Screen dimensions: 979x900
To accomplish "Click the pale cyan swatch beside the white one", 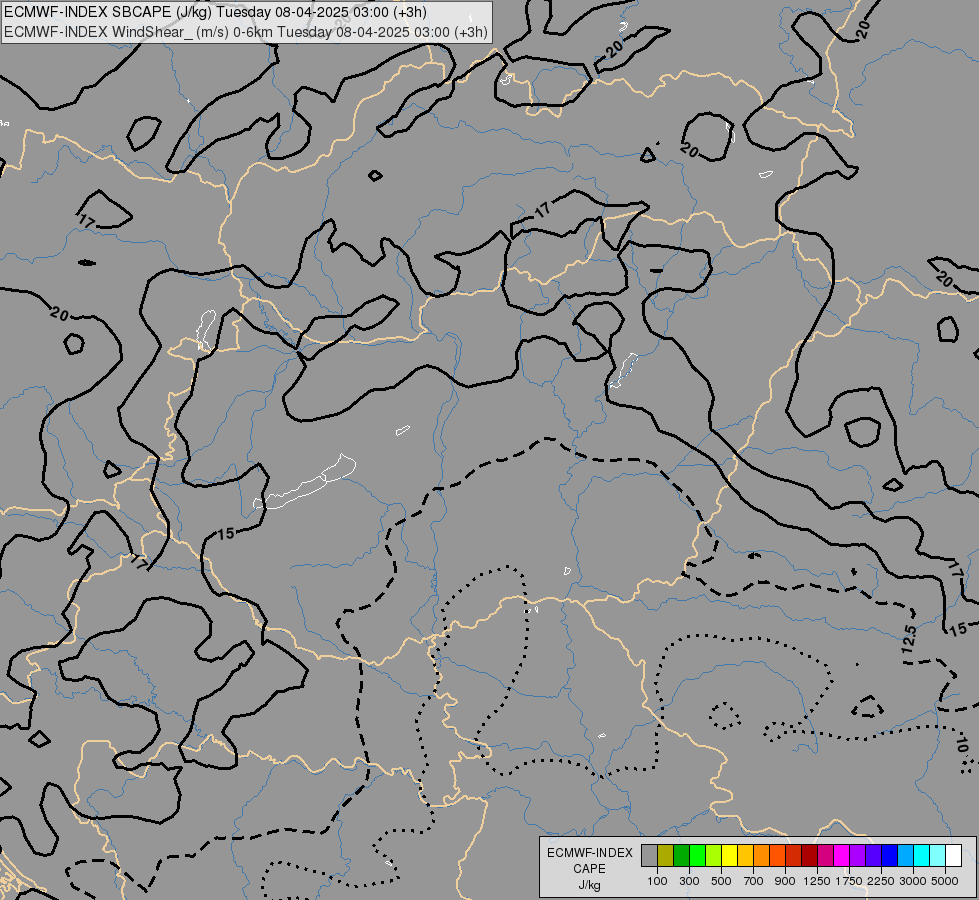I will (x=937, y=855).
